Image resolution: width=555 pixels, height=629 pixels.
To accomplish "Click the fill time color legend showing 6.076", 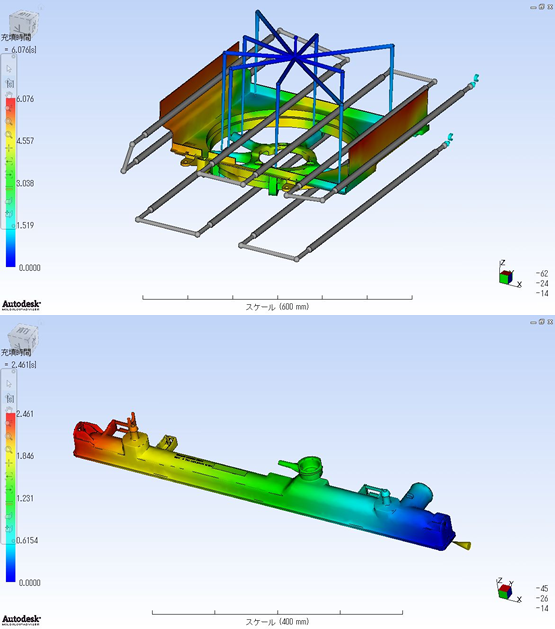I will pos(10,183).
